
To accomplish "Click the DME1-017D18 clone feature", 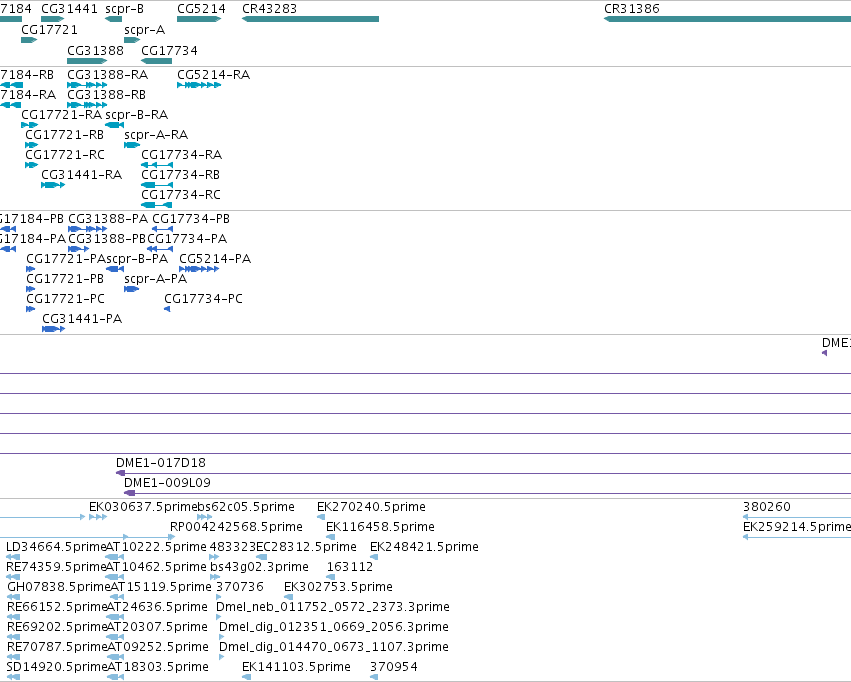I will point(483,473).
